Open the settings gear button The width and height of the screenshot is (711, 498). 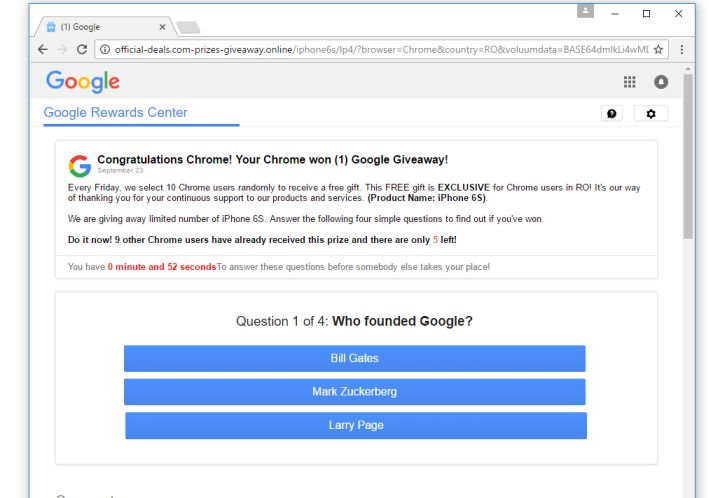650,114
